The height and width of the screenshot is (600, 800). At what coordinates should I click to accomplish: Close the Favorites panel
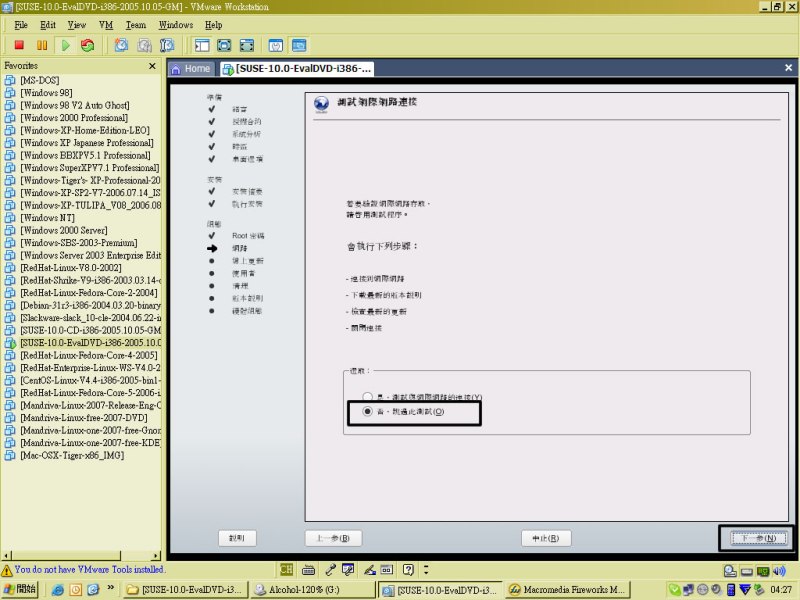tap(152, 66)
